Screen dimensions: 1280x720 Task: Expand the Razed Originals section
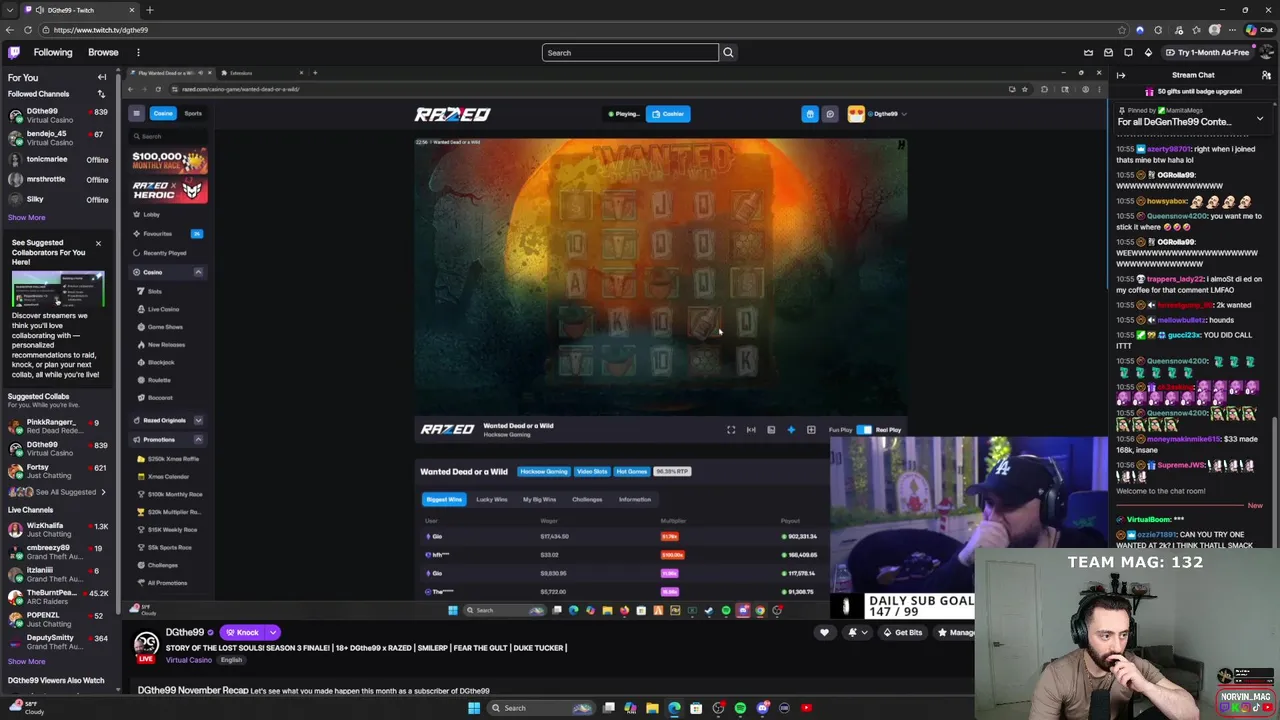coord(198,421)
